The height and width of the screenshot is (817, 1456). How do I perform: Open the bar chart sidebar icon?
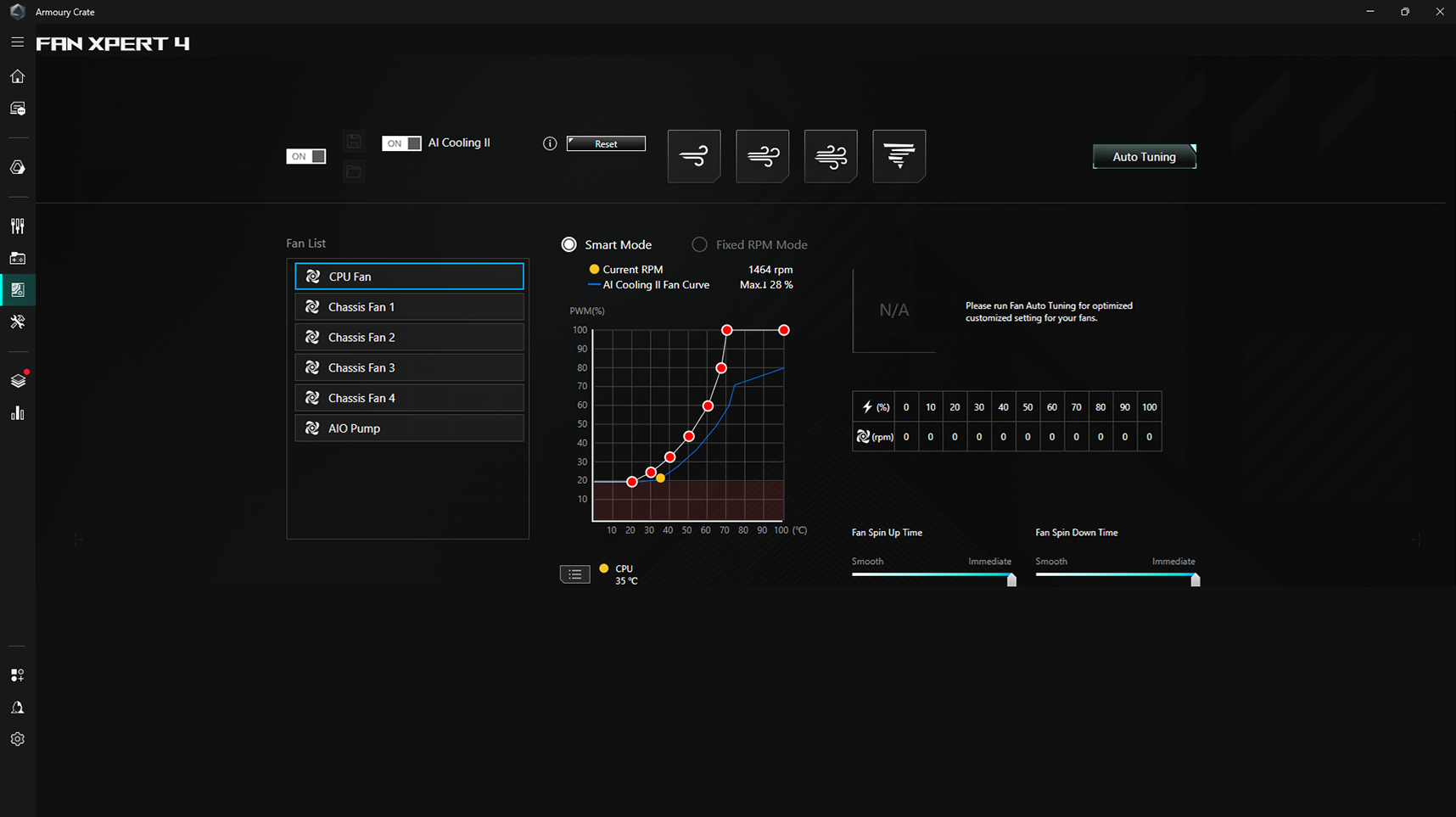(17, 413)
